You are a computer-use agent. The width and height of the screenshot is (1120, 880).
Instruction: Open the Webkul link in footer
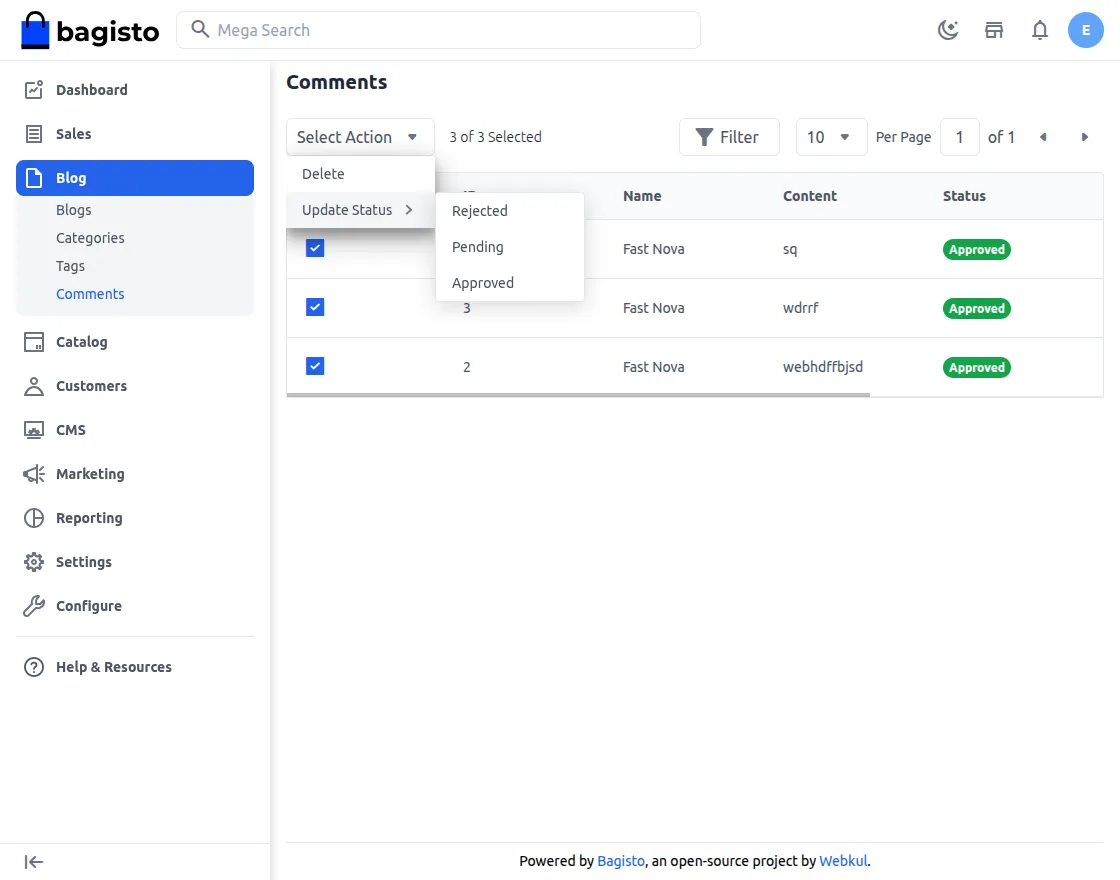pyautogui.click(x=843, y=861)
